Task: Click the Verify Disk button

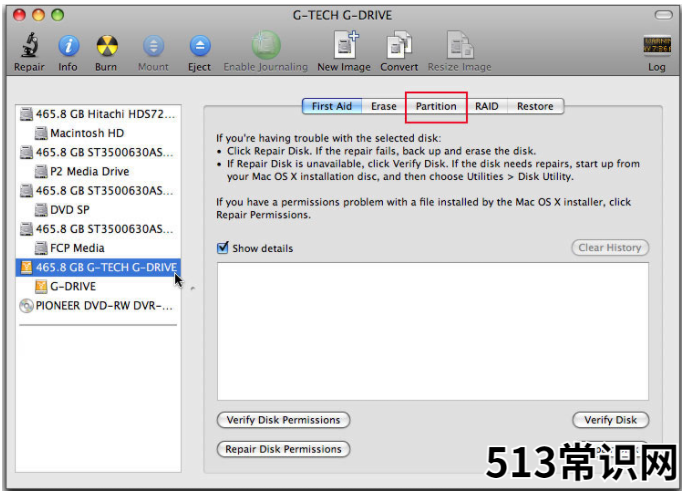Action: point(610,420)
